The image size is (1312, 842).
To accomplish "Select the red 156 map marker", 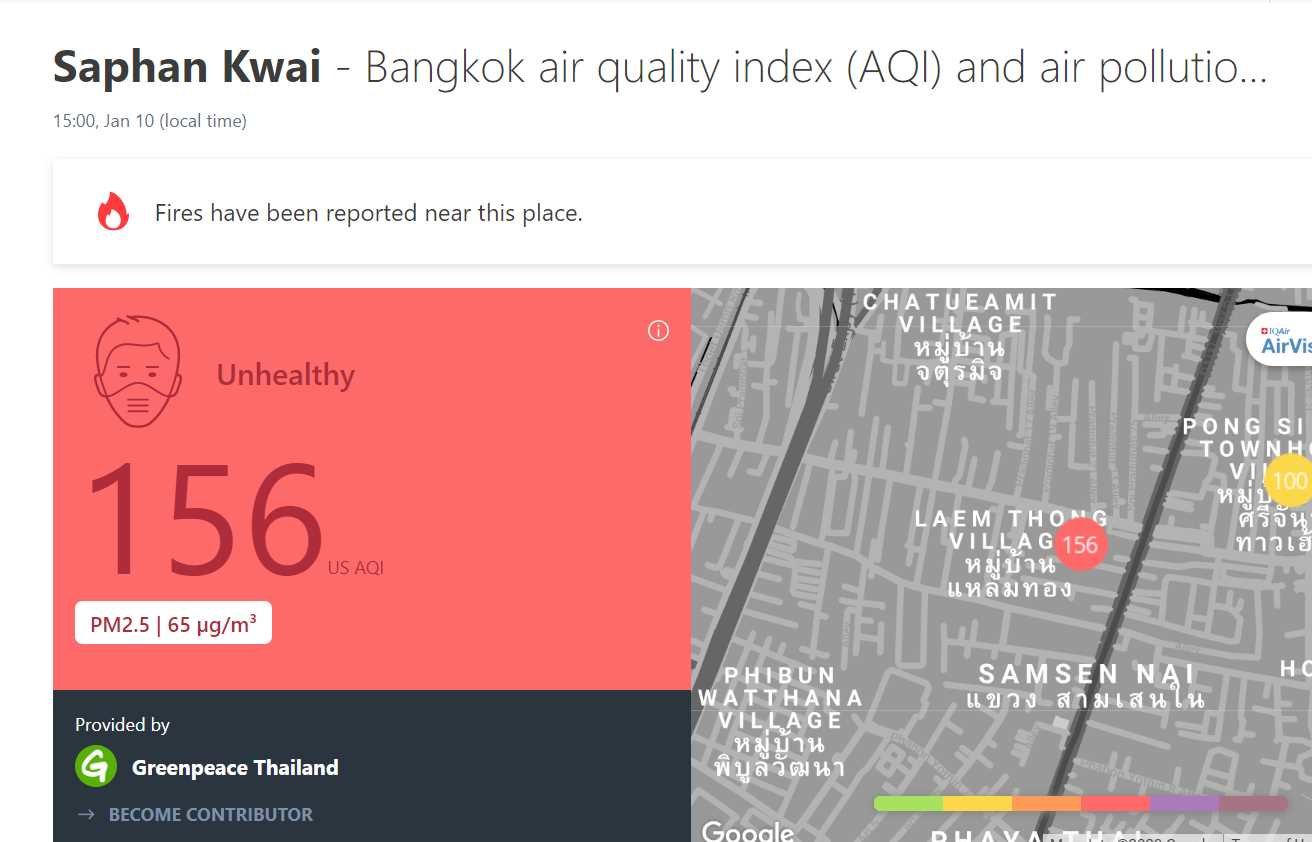I will pyautogui.click(x=1080, y=545).
